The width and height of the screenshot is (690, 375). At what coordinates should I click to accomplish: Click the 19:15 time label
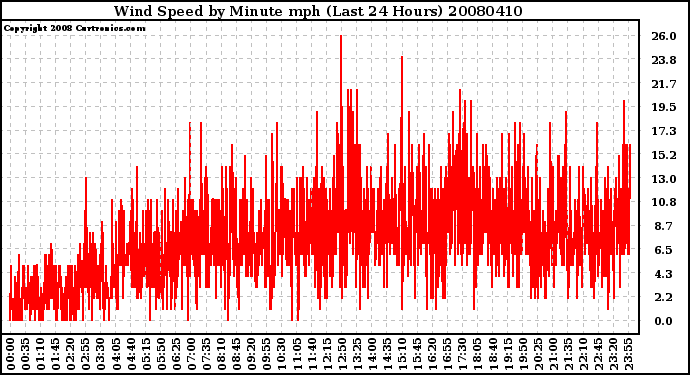507,354
